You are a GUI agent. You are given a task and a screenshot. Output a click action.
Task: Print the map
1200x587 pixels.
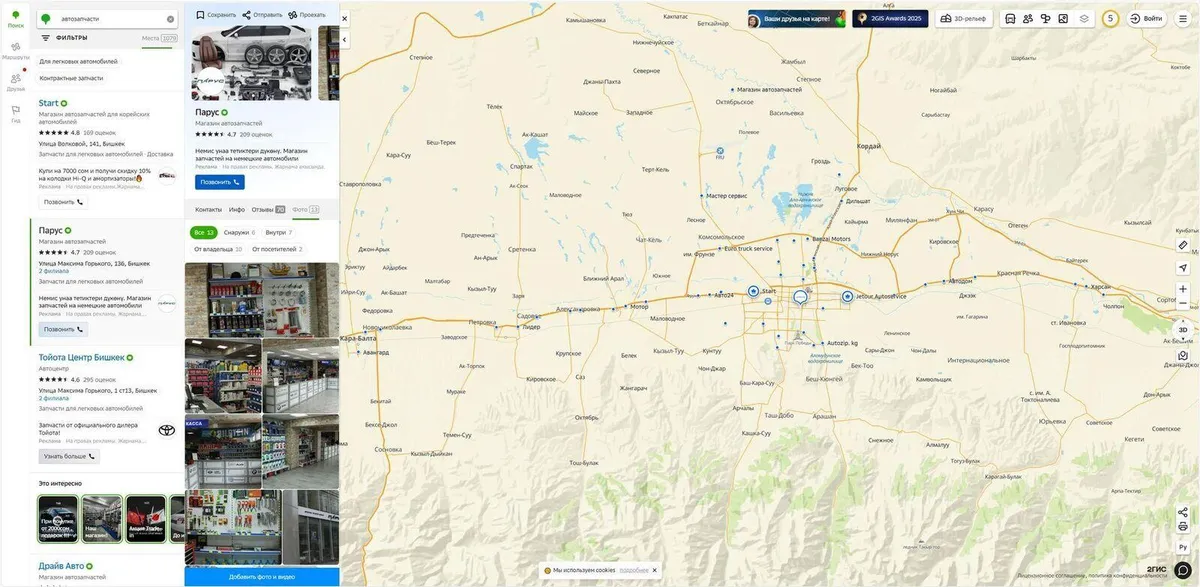[x=1183, y=527]
